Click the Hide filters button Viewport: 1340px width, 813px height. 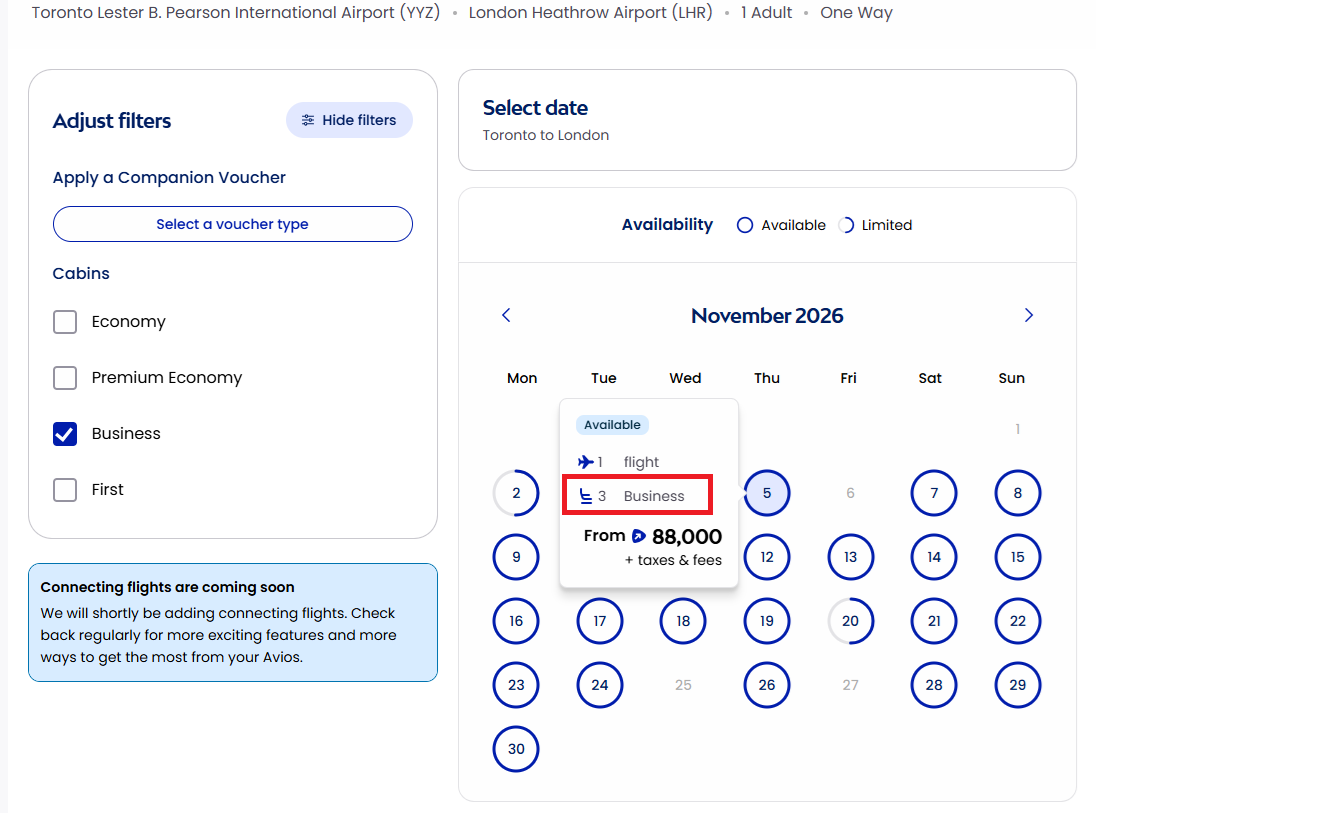[x=349, y=120]
